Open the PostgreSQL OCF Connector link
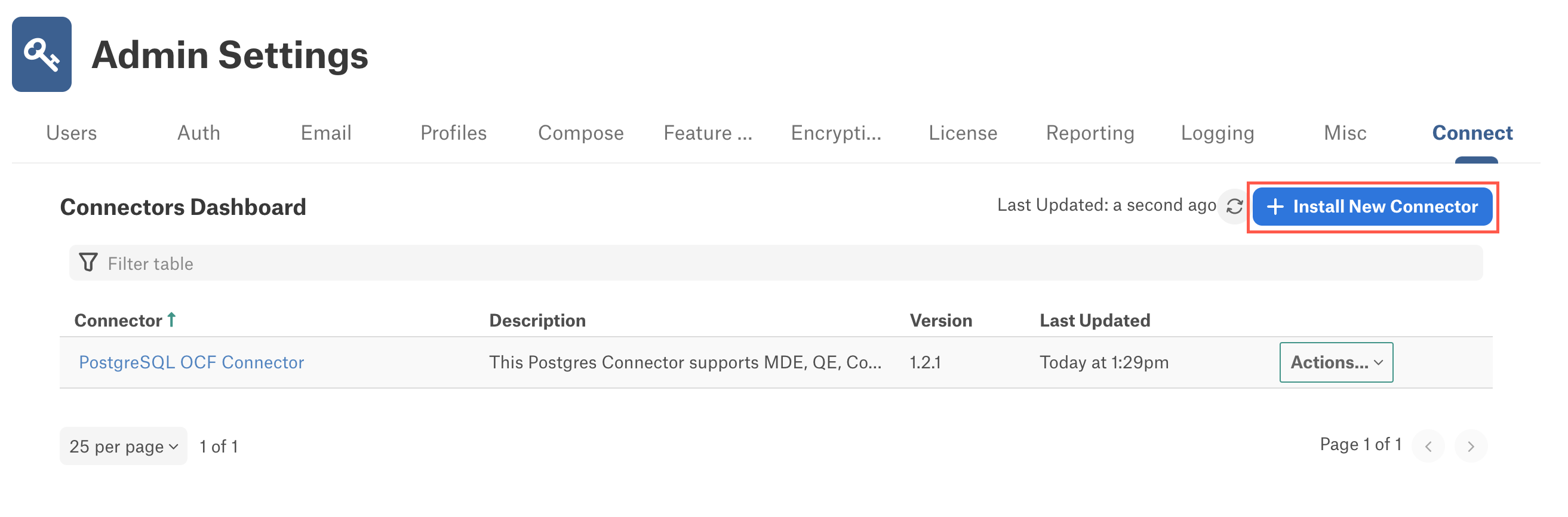This screenshot has height=517, width=1568. point(191,362)
